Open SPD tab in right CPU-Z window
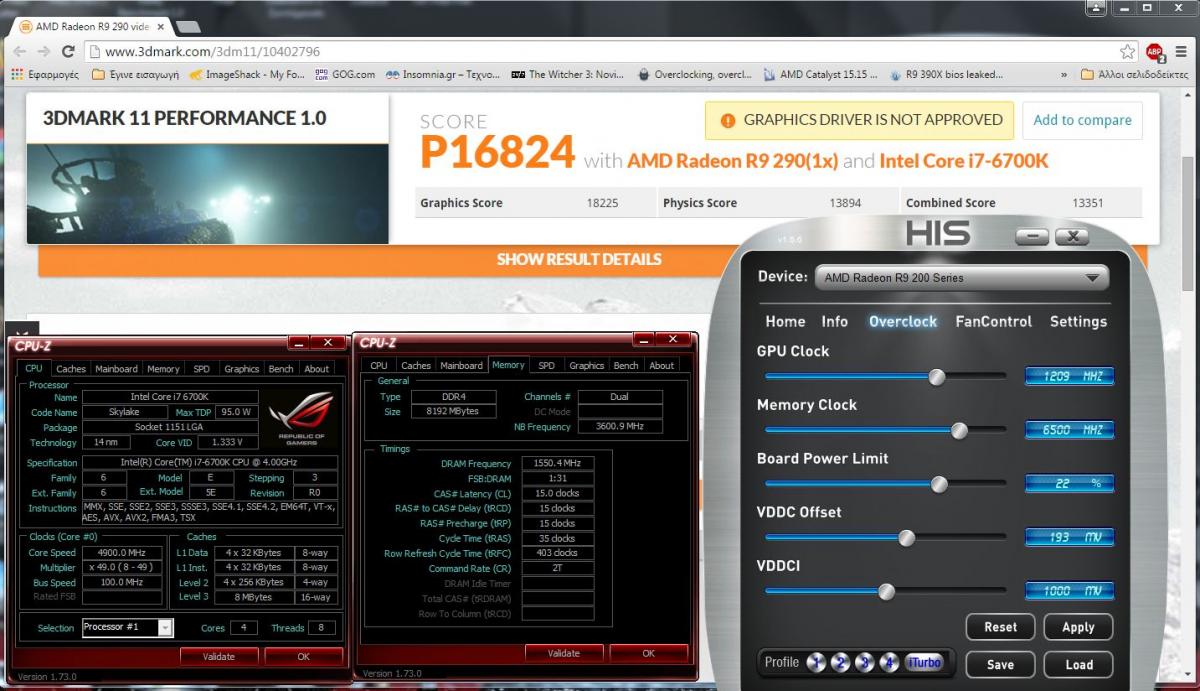 click(x=546, y=366)
